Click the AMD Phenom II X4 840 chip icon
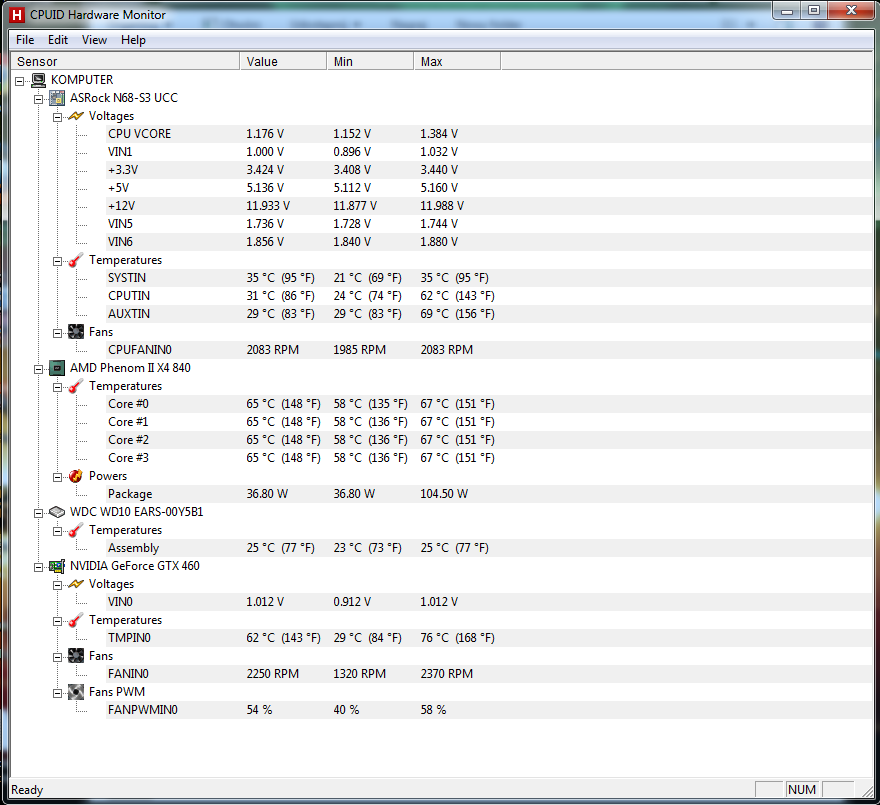Screen dimensions: 880x805 57,368
